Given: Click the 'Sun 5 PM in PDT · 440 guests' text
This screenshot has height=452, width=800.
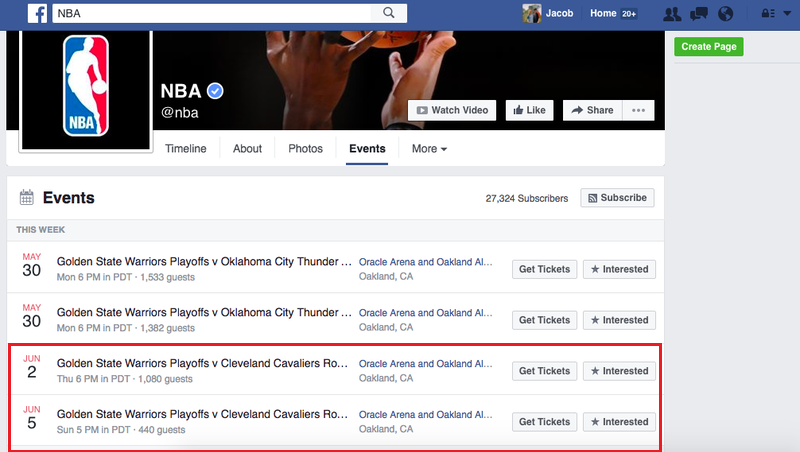Looking at the screenshot, I should [x=121, y=430].
